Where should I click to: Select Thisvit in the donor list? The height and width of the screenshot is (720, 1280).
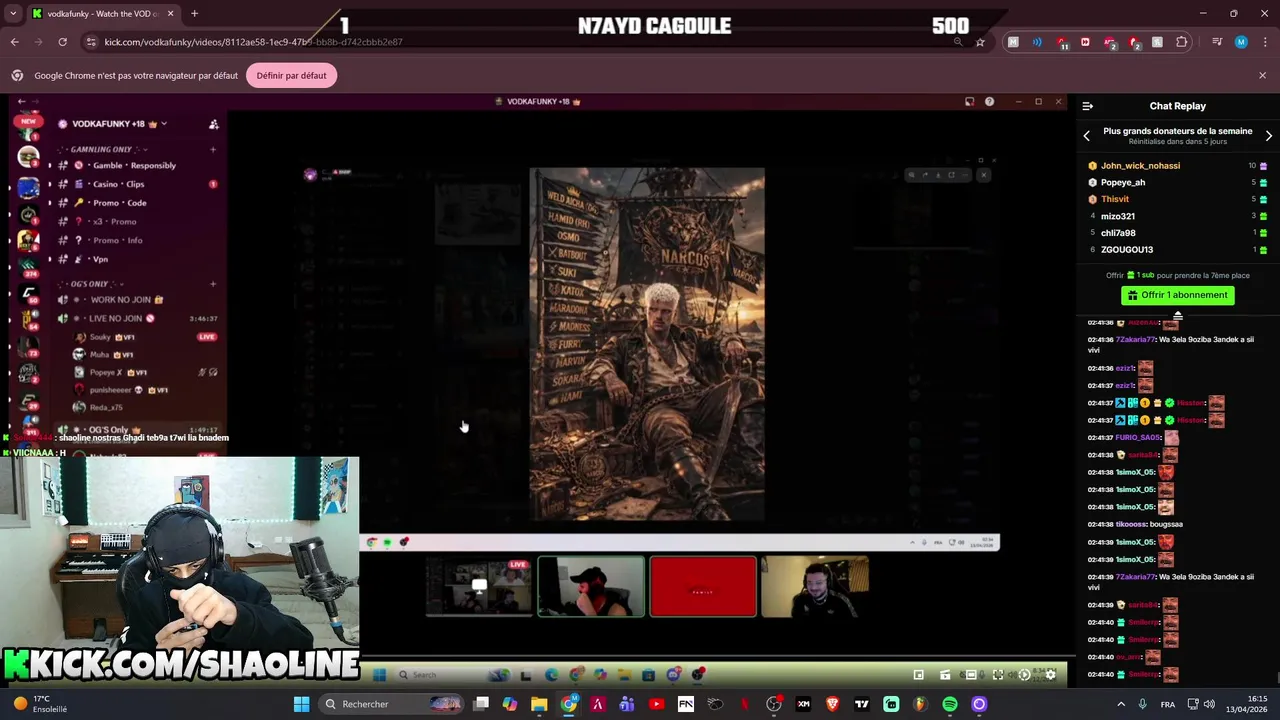tap(1115, 199)
